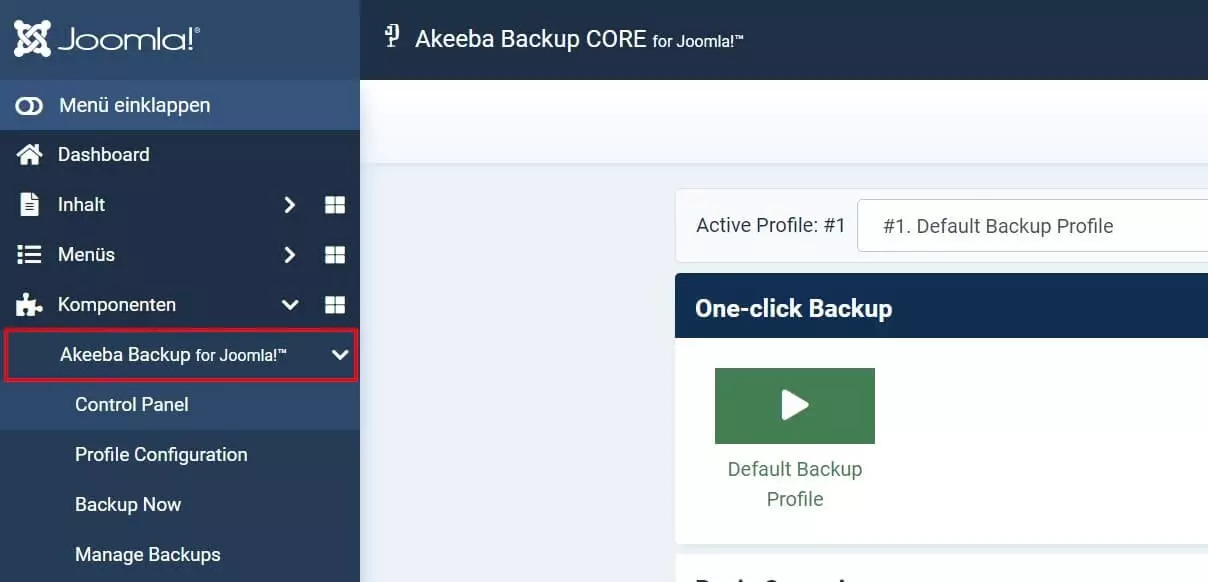Expand Menüs with its chevron arrow

(x=290, y=254)
